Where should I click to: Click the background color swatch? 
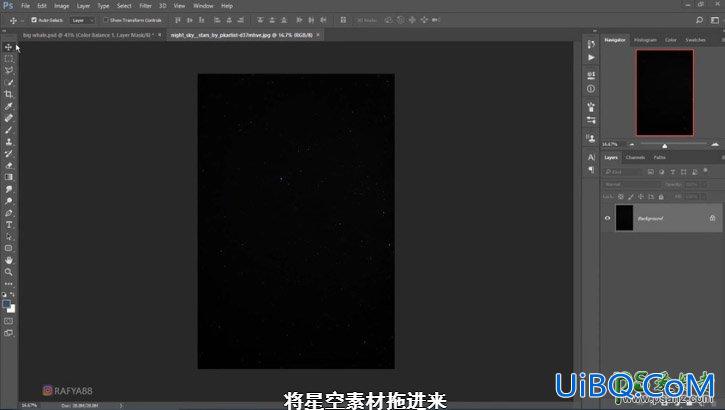click(x=12, y=310)
